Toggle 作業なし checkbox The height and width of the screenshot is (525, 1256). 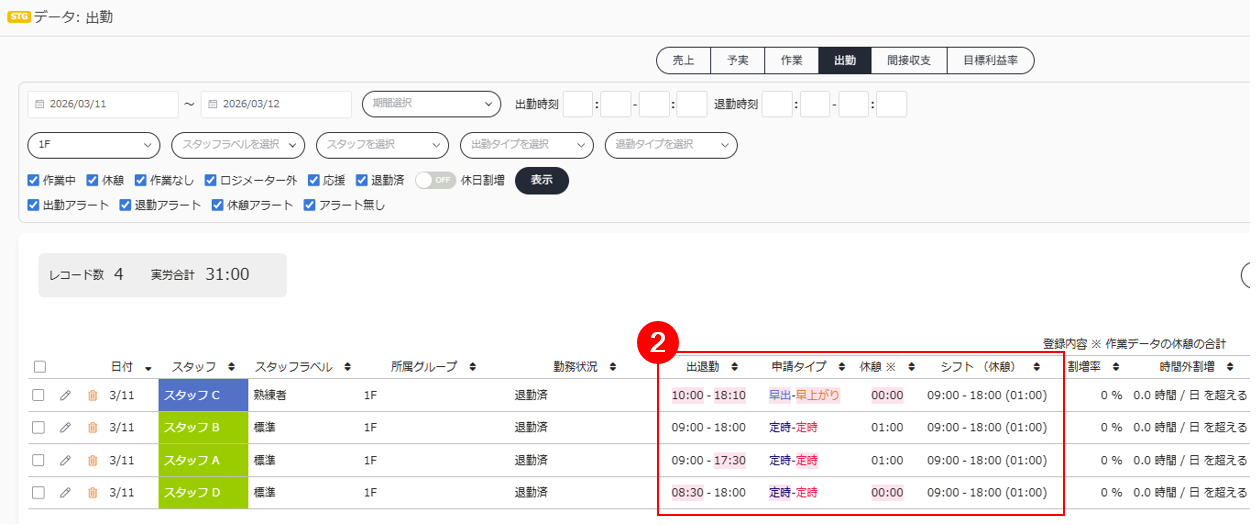tap(140, 180)
